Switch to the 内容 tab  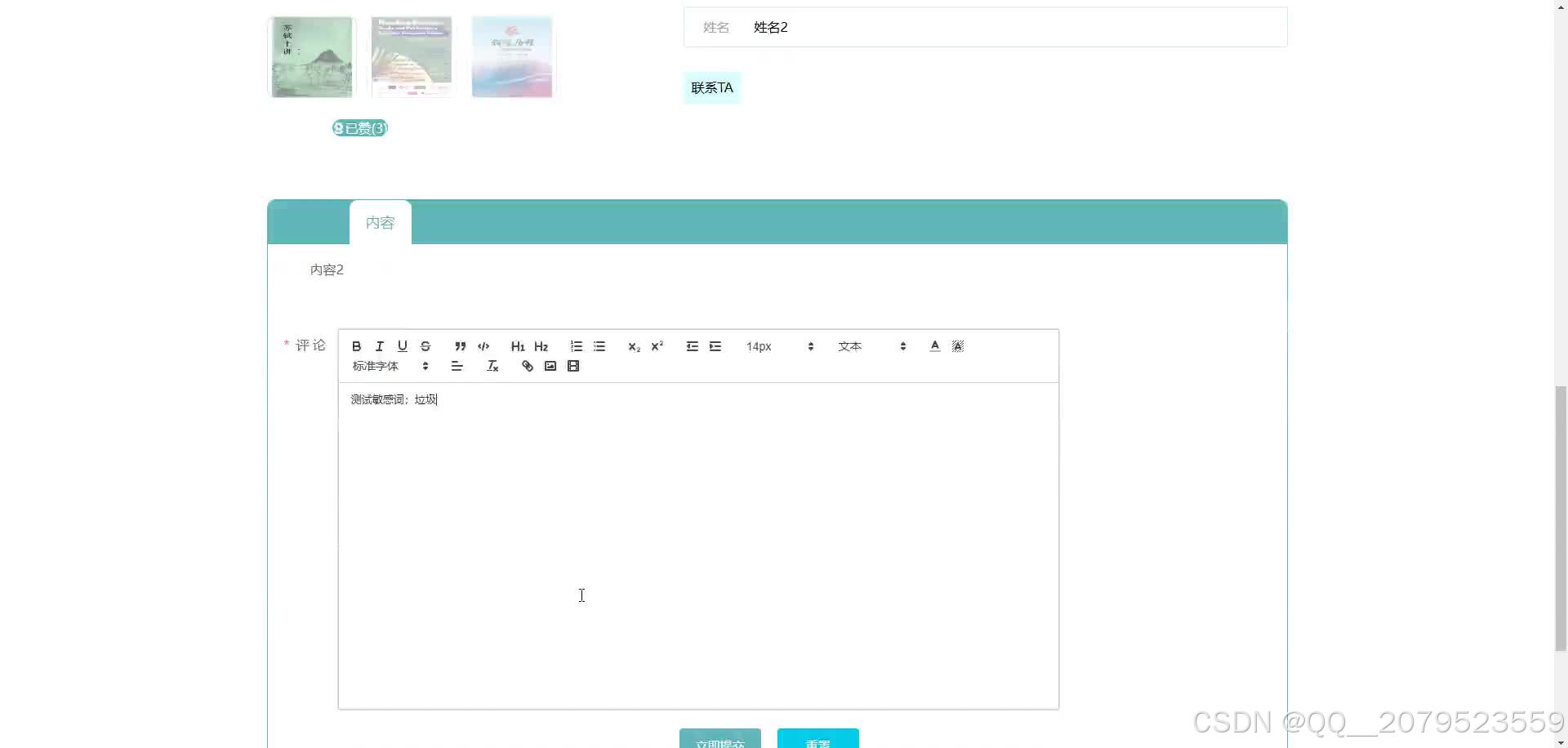[x=380, y=222]
